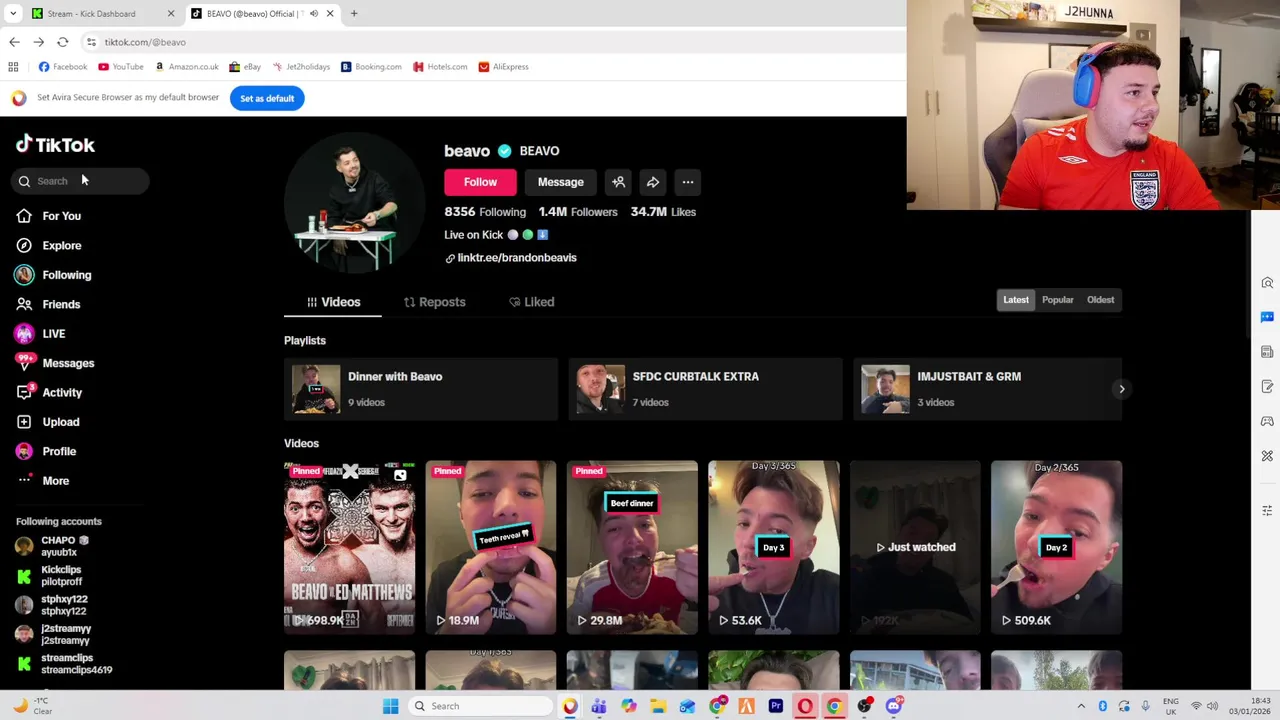Image resolution: width=1280 pixels, height=720 pixels.
Task: Open the Upload page from sidebar
Action: (47, 422)
